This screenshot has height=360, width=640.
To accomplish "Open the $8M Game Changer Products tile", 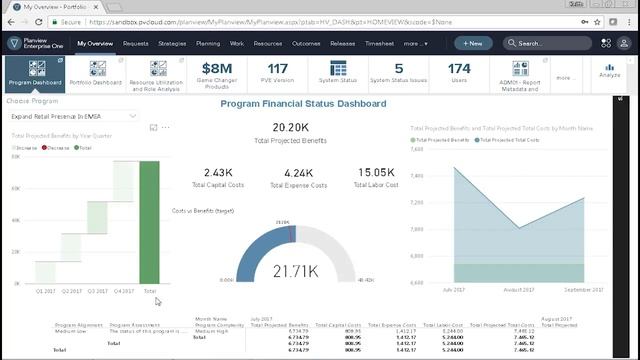I will coord(217,74).
